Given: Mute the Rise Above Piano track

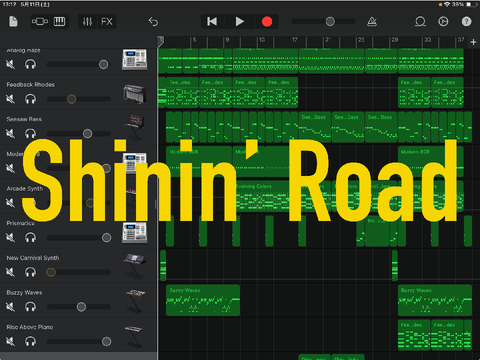Looking at the screenshot, I should (x=11, y=341).
